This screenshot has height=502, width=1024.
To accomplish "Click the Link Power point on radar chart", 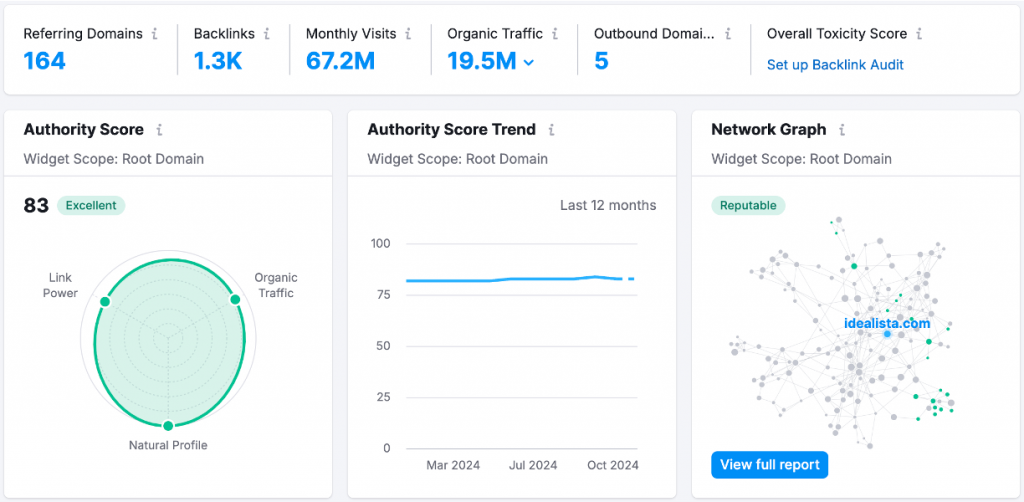I will coord(103,300).
